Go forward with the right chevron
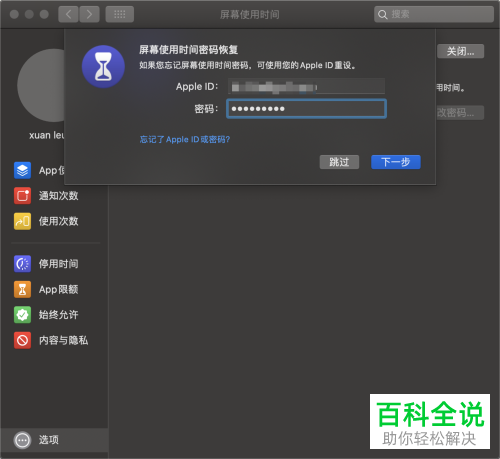The image size is (500, 459). coord(89,14)
